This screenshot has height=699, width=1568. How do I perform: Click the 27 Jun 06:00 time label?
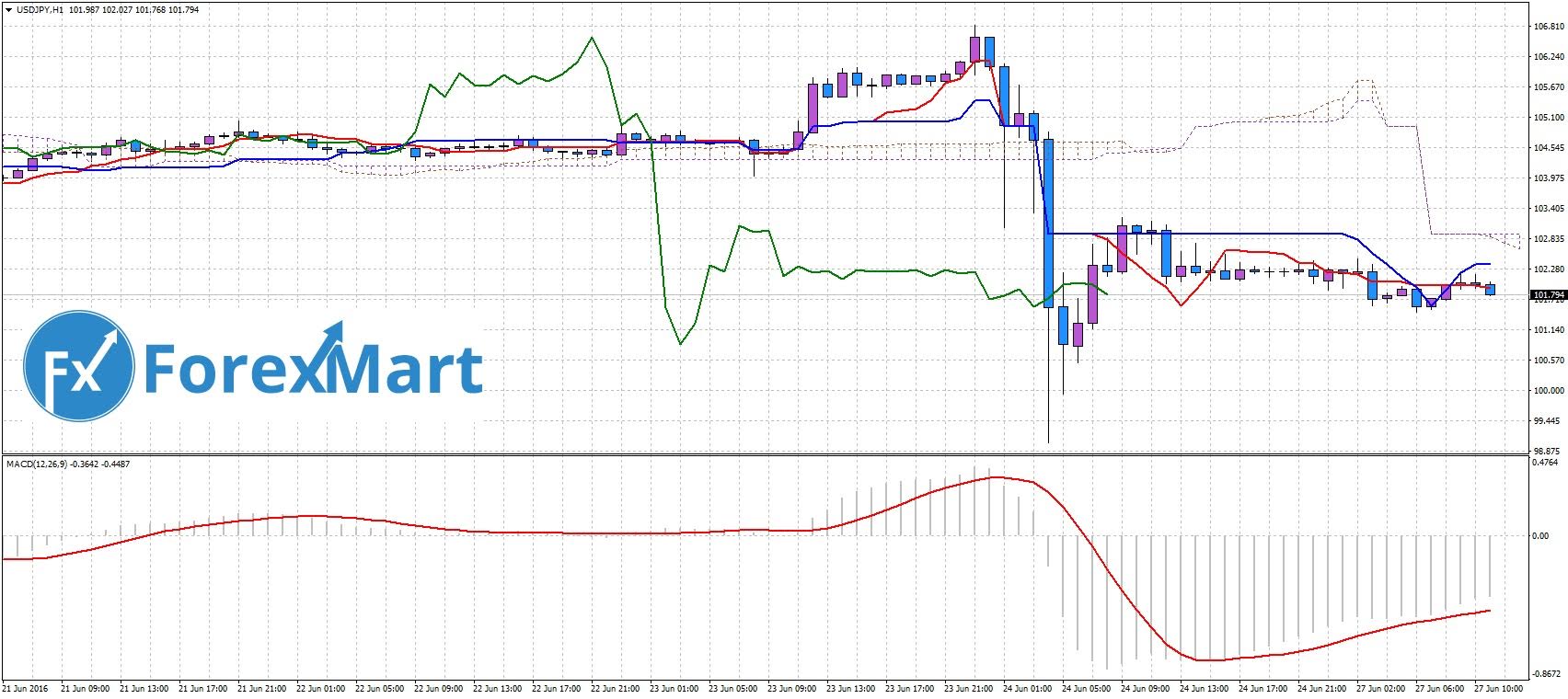[x=1440, y=688]
